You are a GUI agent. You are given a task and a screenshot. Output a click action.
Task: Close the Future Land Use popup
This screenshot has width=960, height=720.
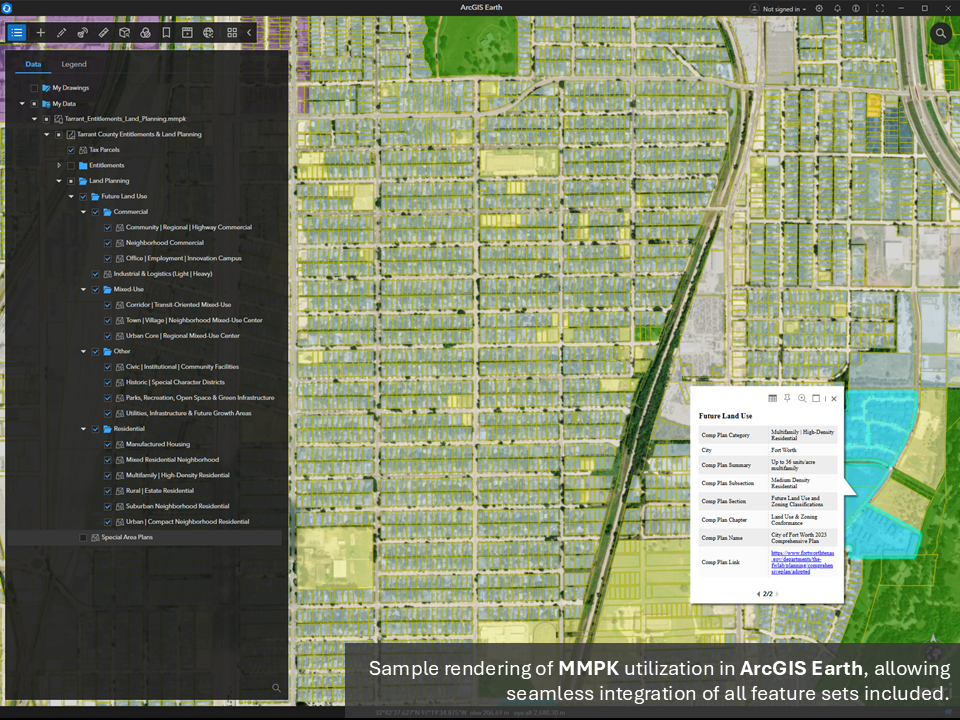coord(834,399)
